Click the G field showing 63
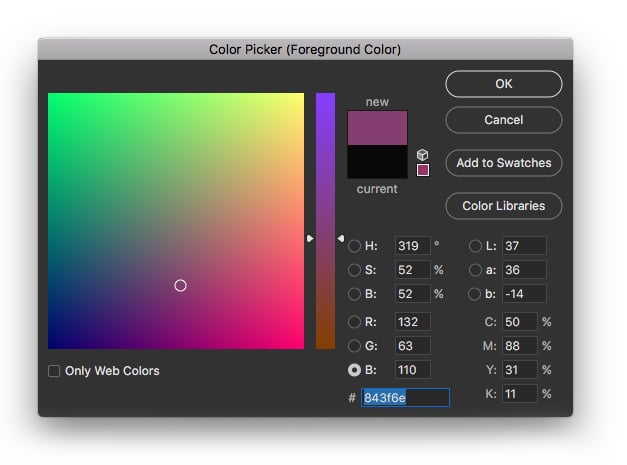627x465 pixels. click(413, 345)
